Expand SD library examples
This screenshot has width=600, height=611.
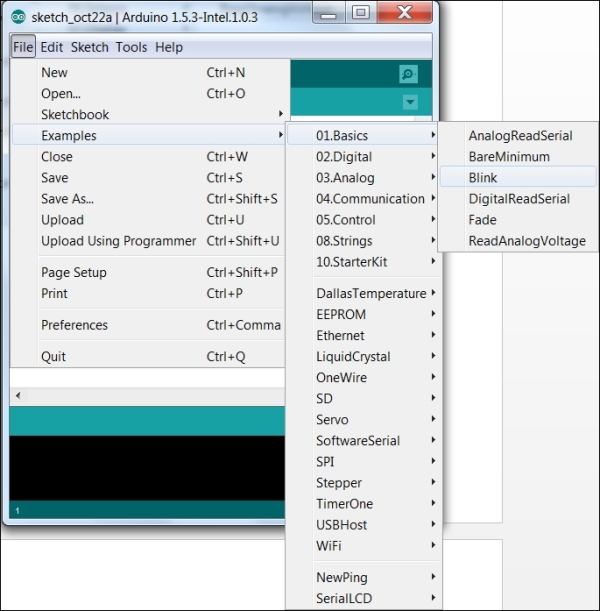tap(363, 399)
